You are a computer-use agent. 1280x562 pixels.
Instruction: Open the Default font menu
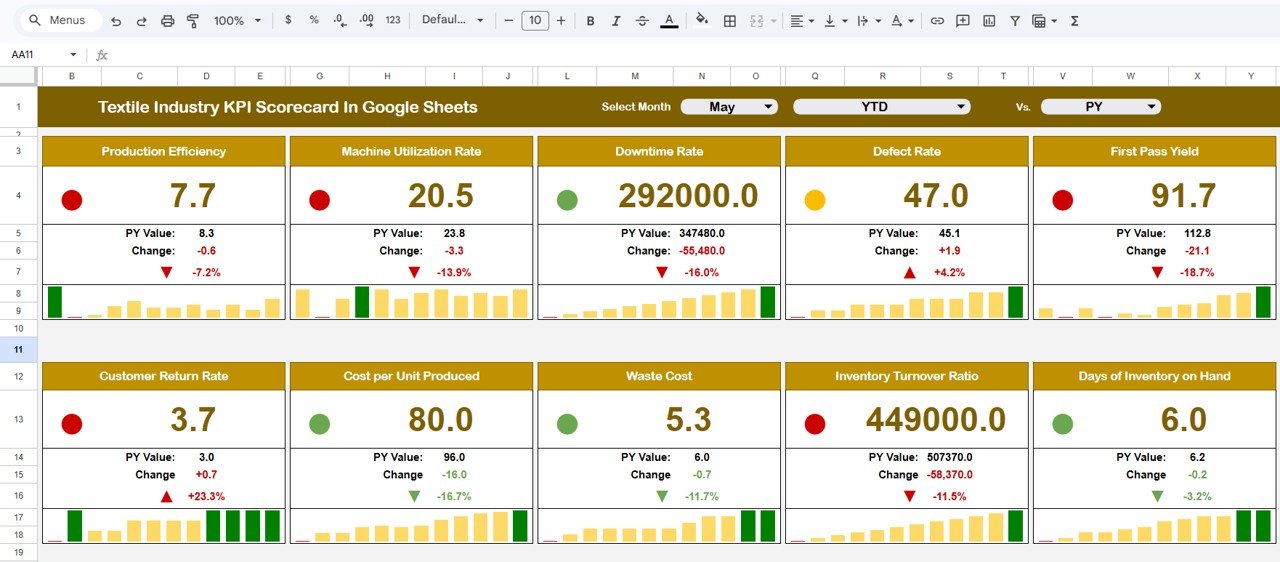(x=452, y=21)
